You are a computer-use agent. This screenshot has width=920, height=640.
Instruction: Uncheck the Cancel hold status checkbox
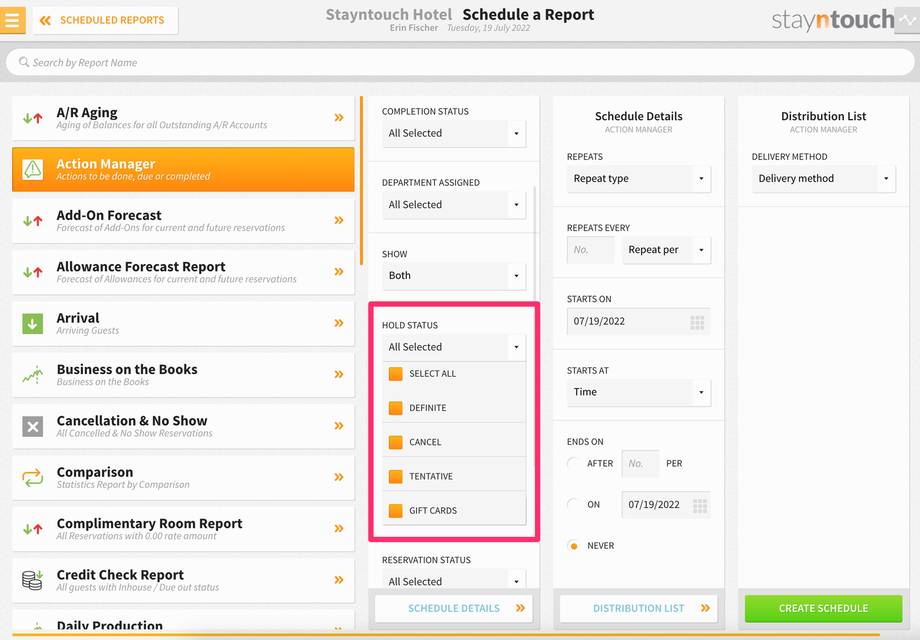click(x=396, y=442)
